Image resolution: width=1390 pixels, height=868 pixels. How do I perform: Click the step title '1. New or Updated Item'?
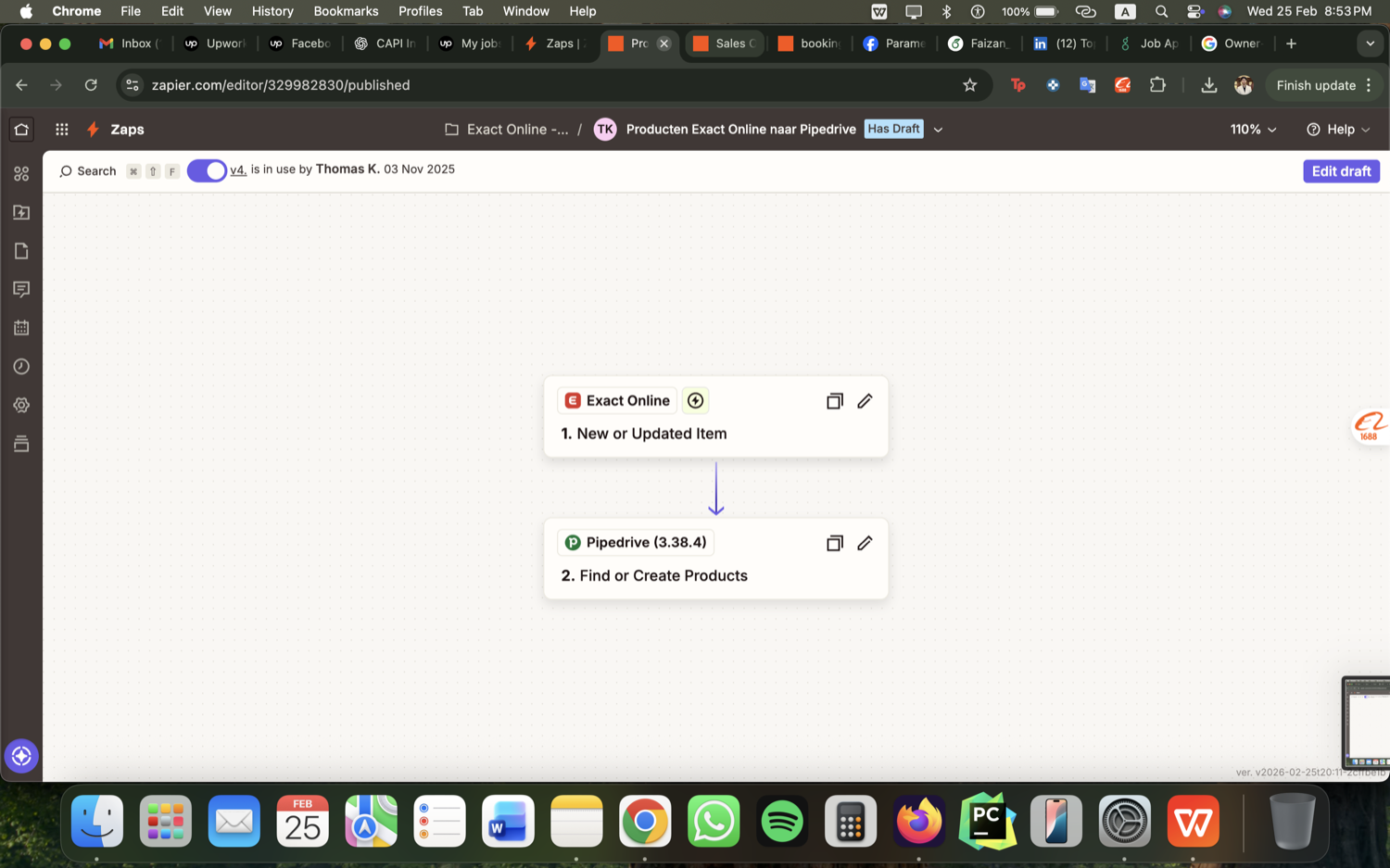644,434
